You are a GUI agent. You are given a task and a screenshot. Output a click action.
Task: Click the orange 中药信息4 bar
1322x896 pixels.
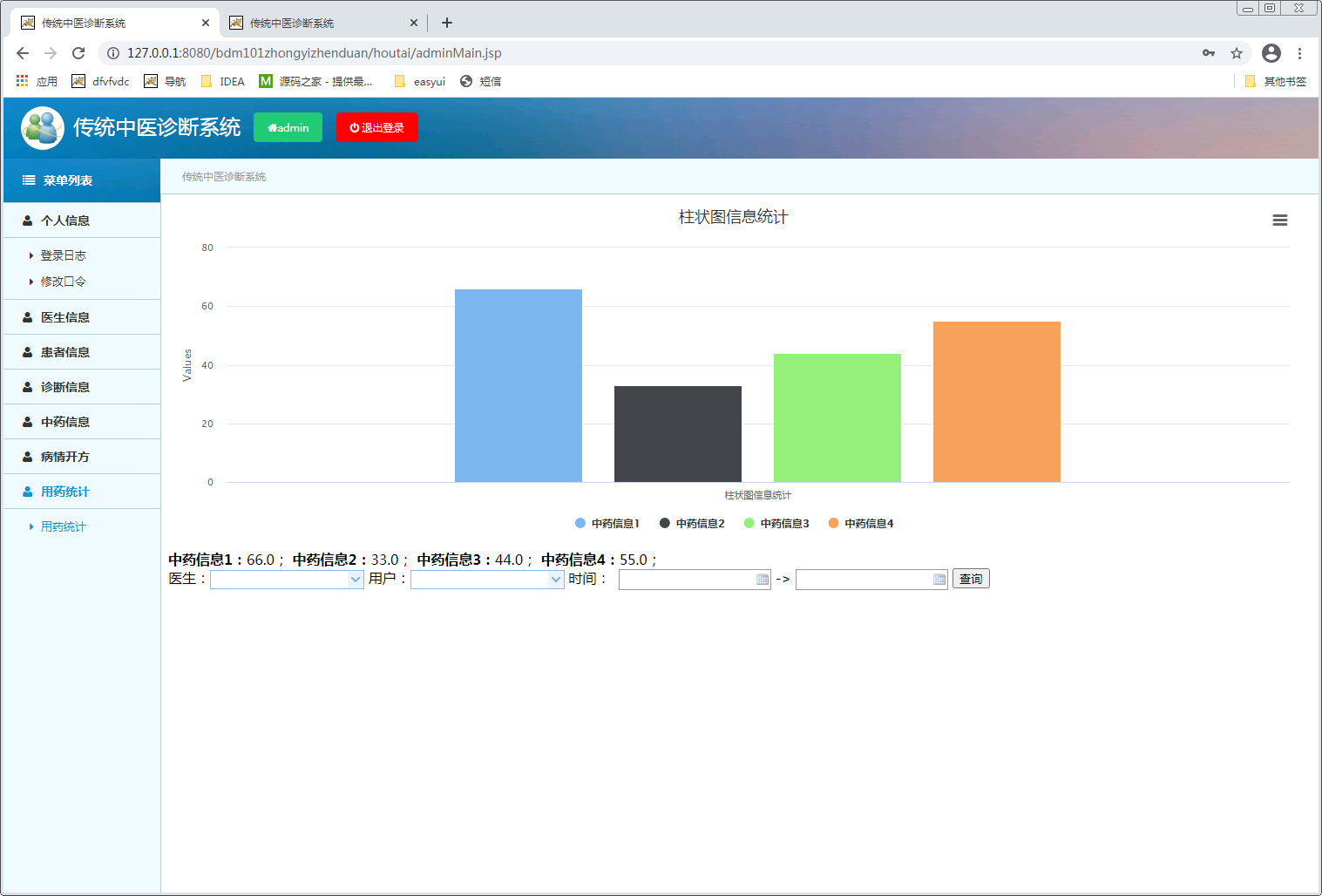997,402
